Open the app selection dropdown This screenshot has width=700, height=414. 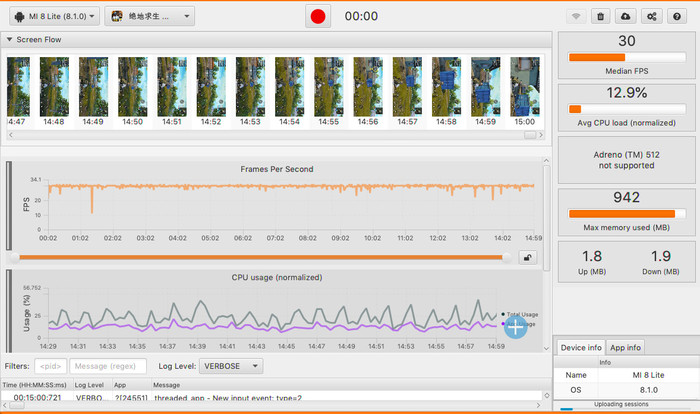click(150, 16)
